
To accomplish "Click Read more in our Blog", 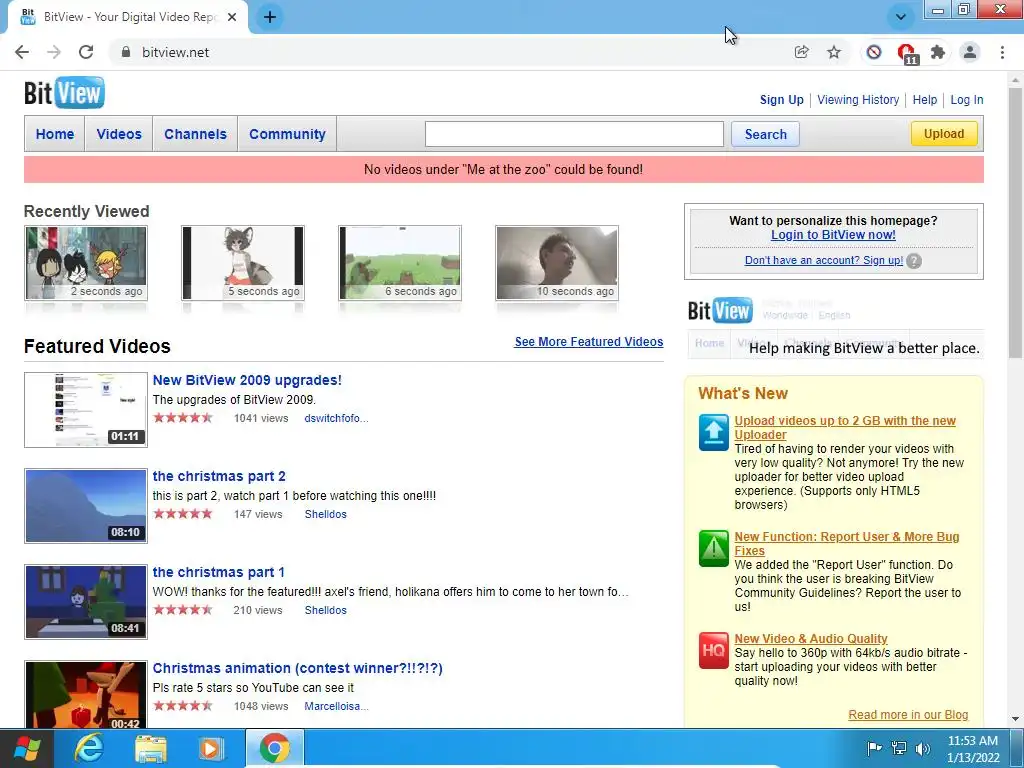I will (908, 714).
